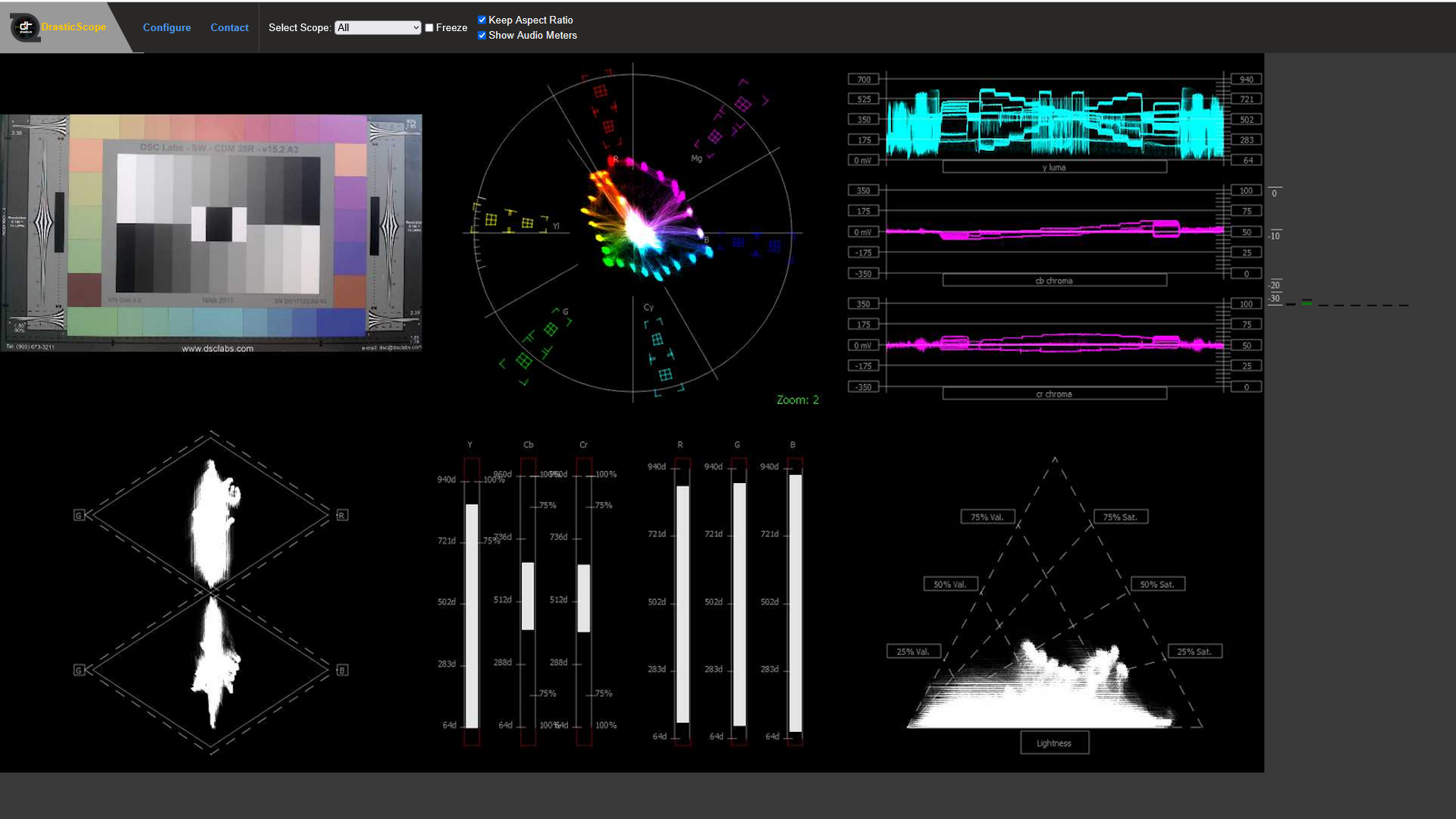Click the upper G marker on the diamond scope
1456x819 pixels.
click(x=78, y=516)
